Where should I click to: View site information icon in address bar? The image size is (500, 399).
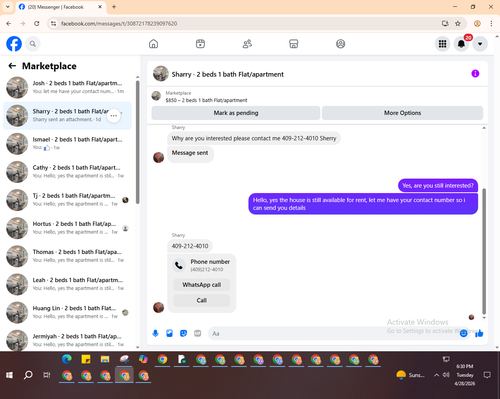click(53, 24)
